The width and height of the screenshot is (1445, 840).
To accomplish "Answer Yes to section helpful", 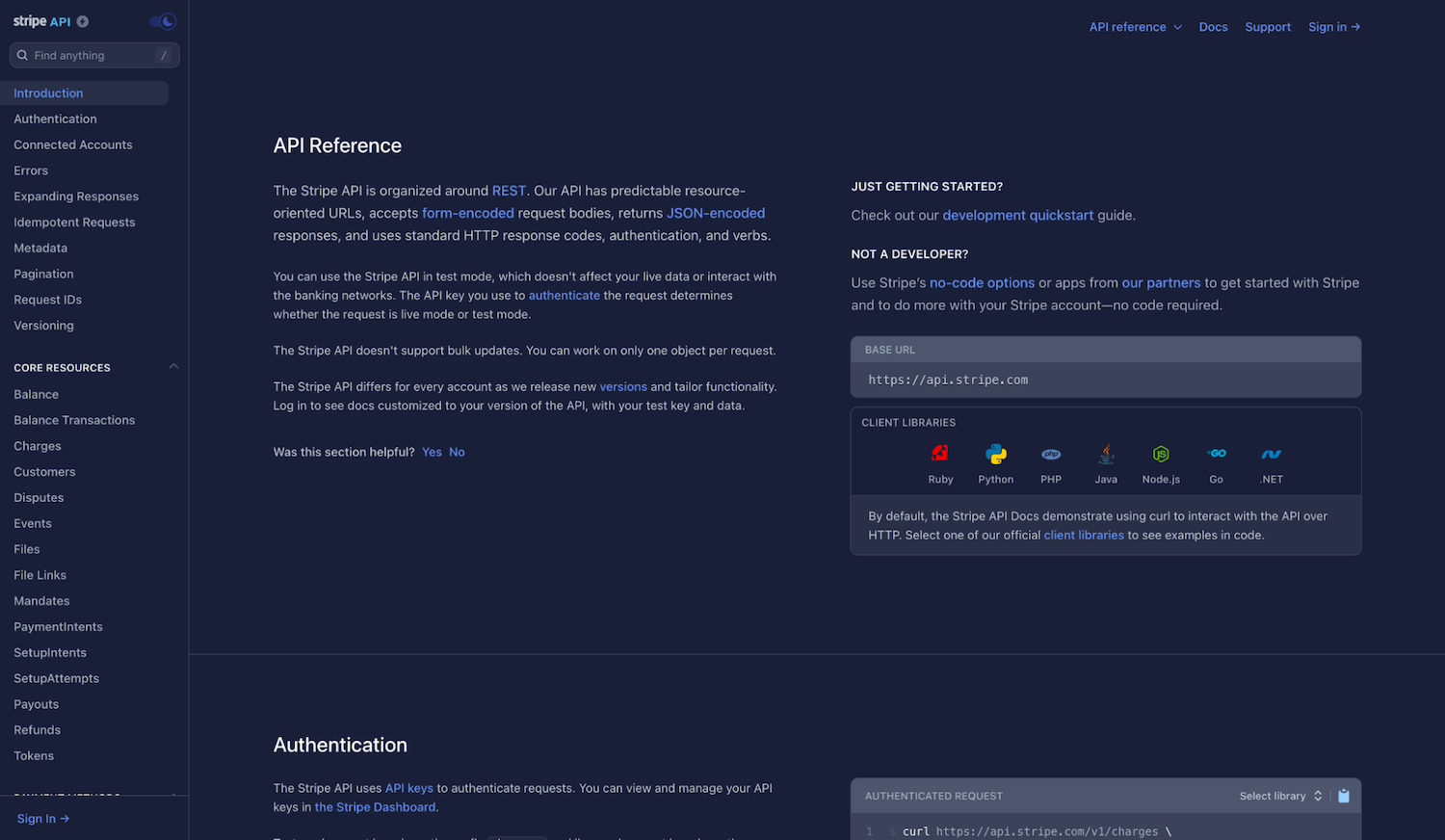I will coord(432,452).
